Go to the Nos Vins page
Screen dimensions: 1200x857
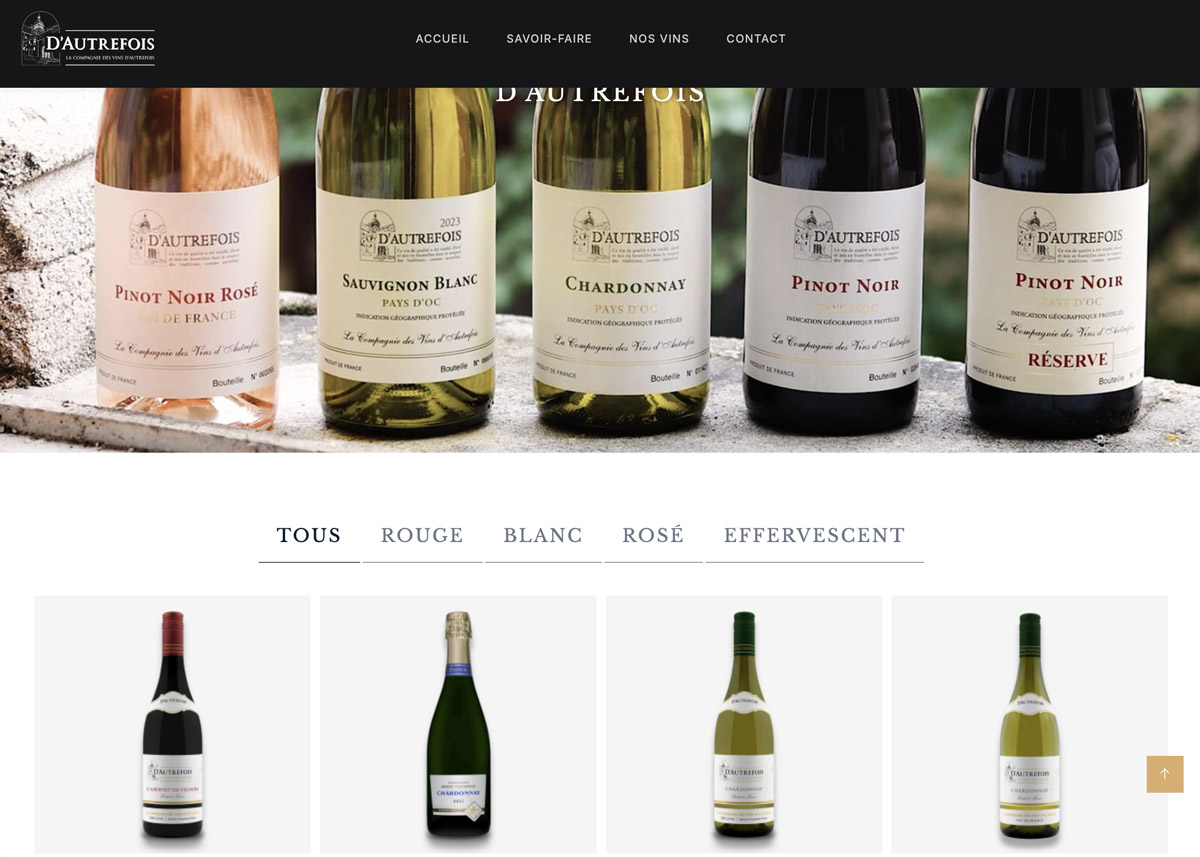click(659, 39)
